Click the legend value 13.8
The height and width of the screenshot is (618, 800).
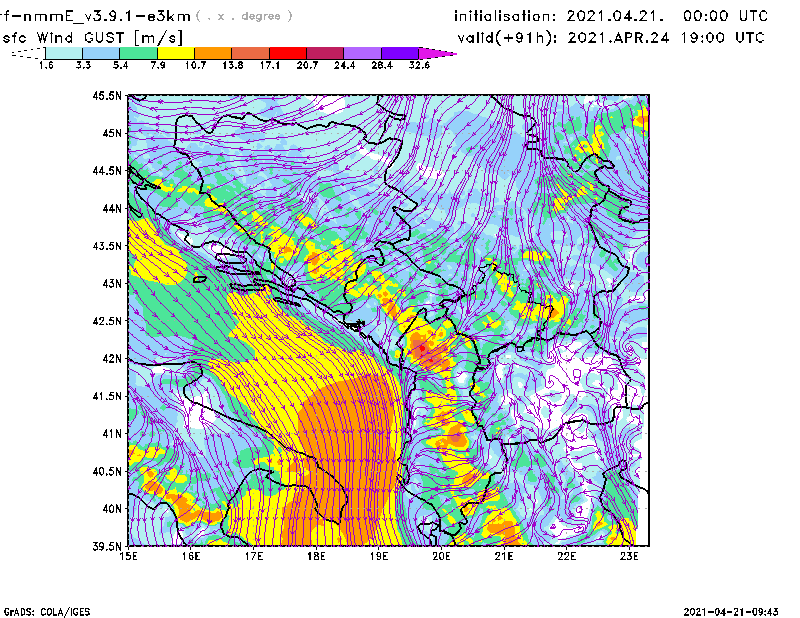233,65
